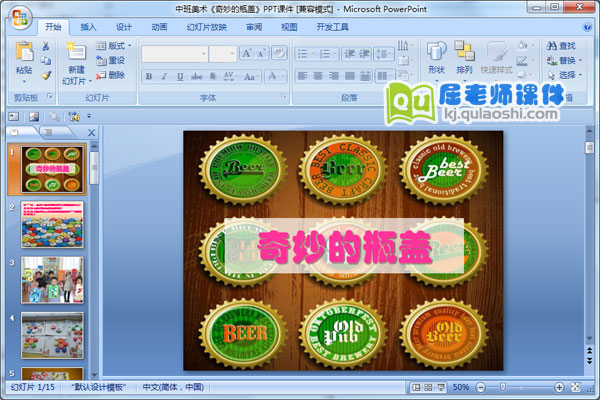Switch to Normal view in status bar
Image resolution: width=600 pixels, height=400 pixels.
(416, 387)
